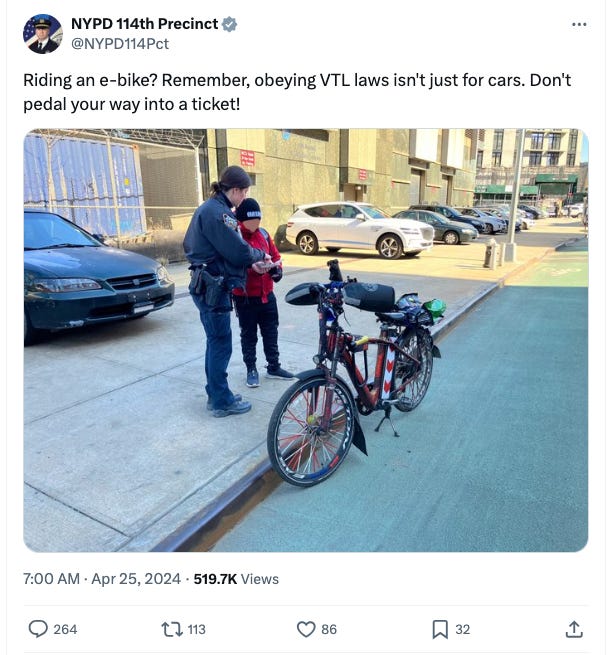Viewport: 611px width, 655px height.
Task: Click the e-bike in the tweet photo
Action: pyautogui.click(x=355, y=372)
